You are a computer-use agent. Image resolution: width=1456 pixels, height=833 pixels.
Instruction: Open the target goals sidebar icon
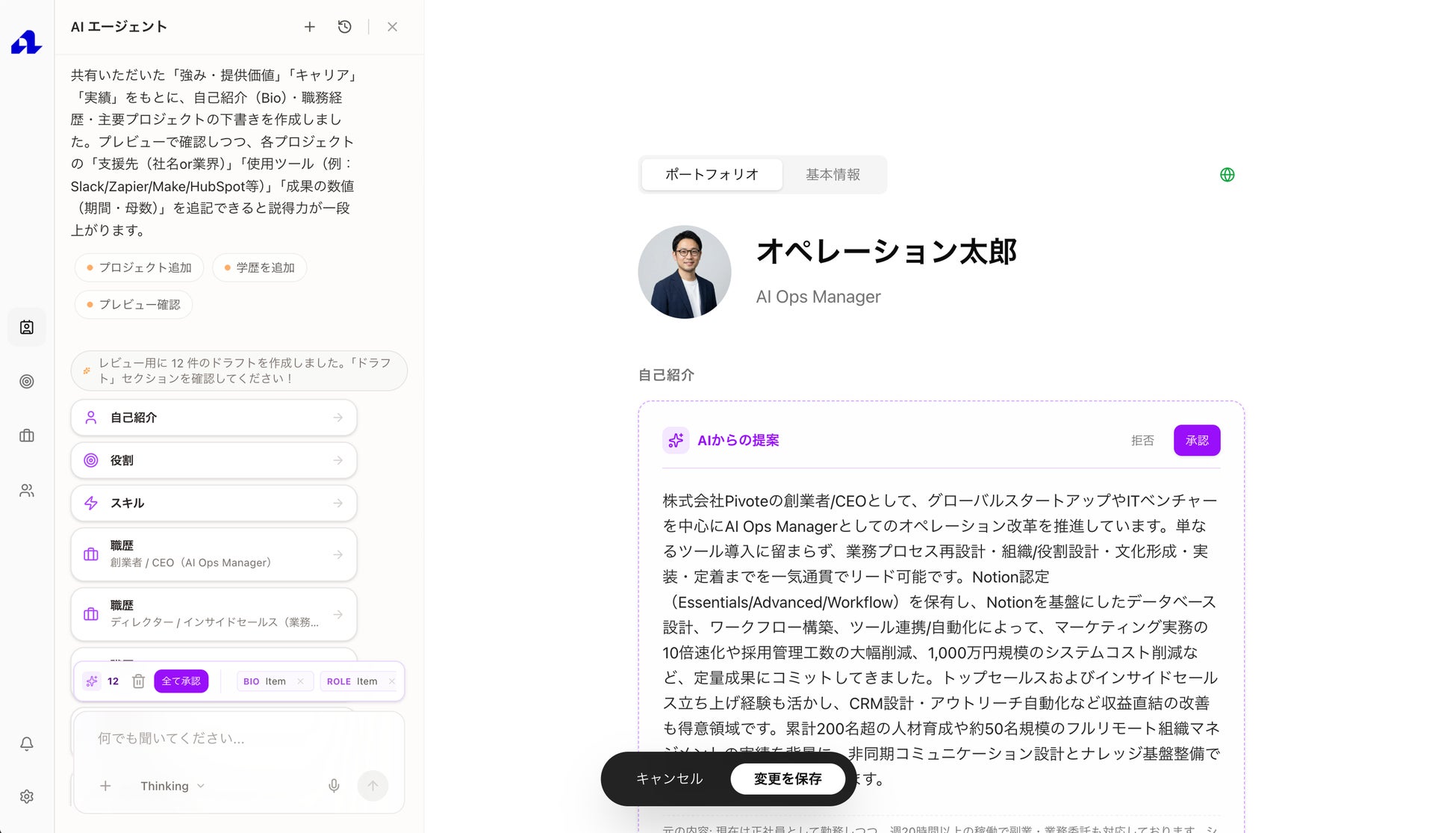click(27, 382)
